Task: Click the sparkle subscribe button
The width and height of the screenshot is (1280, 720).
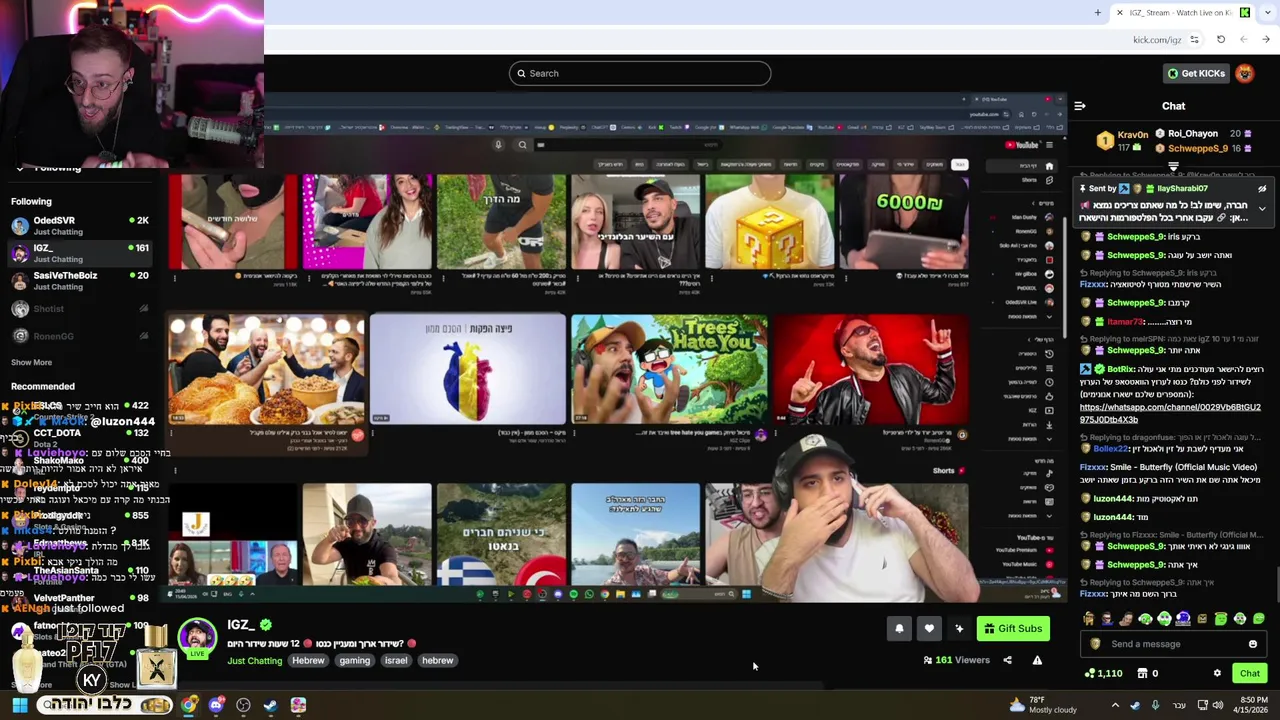Action: coord(959,628)
